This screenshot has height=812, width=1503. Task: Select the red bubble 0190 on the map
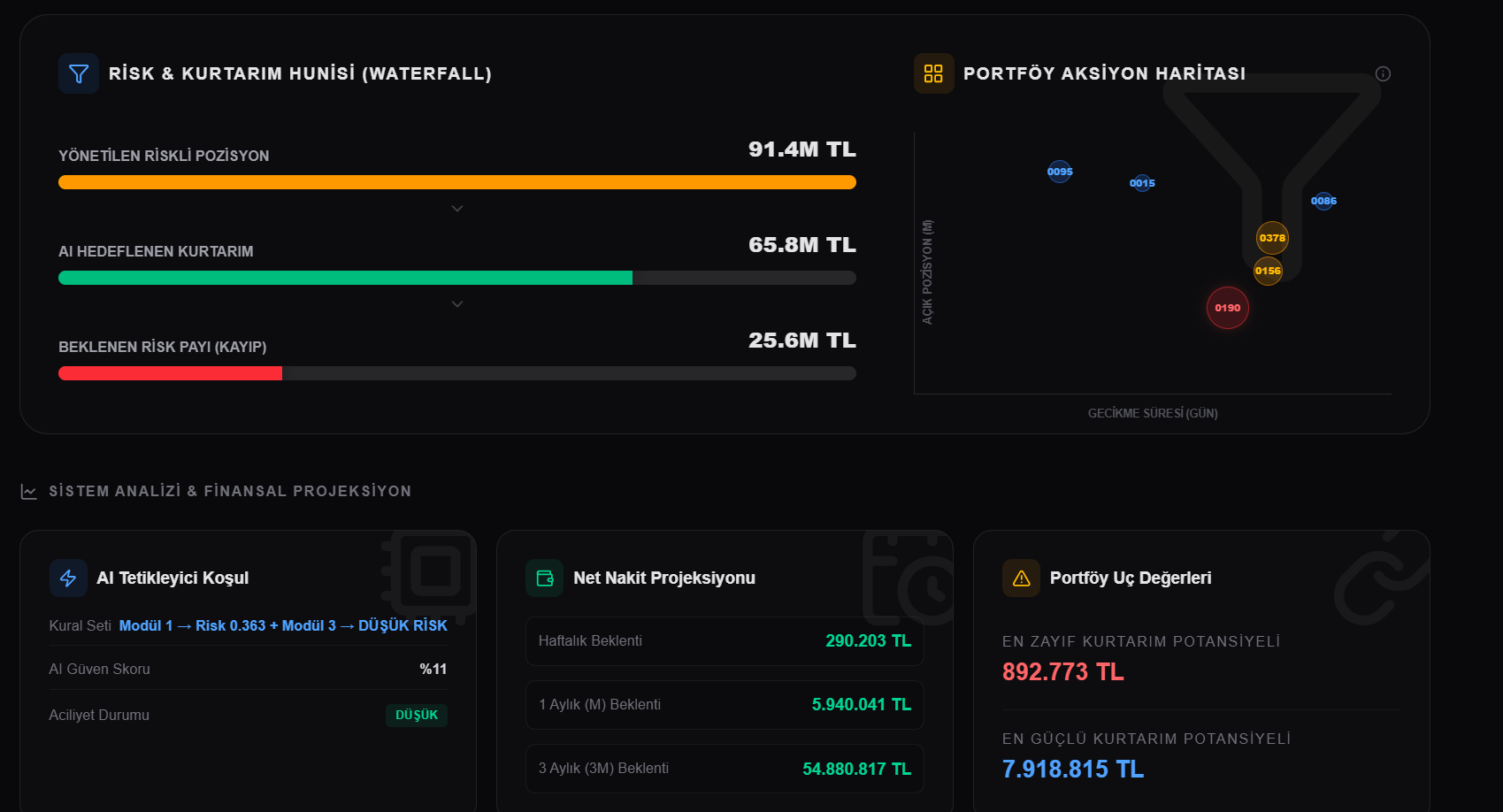coord(1228,308)
